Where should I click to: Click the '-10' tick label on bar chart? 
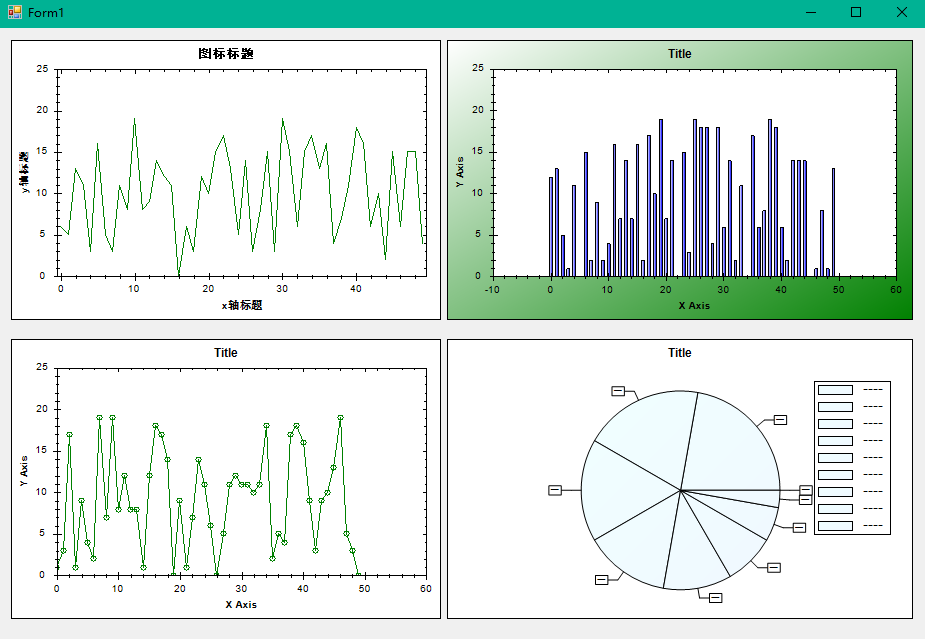coord(492,290)
